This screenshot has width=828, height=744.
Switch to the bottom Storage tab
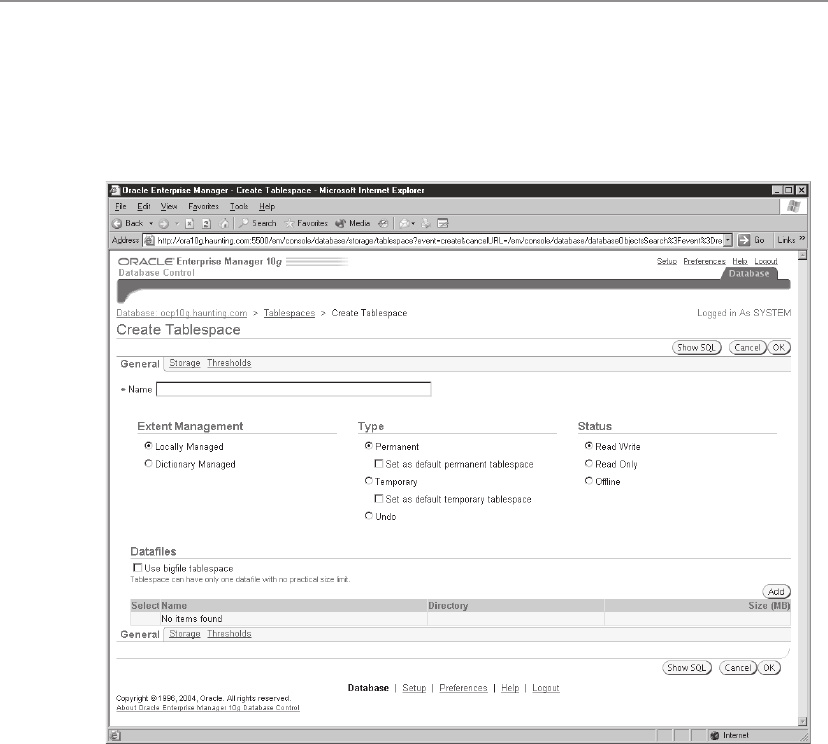[185, 634]
